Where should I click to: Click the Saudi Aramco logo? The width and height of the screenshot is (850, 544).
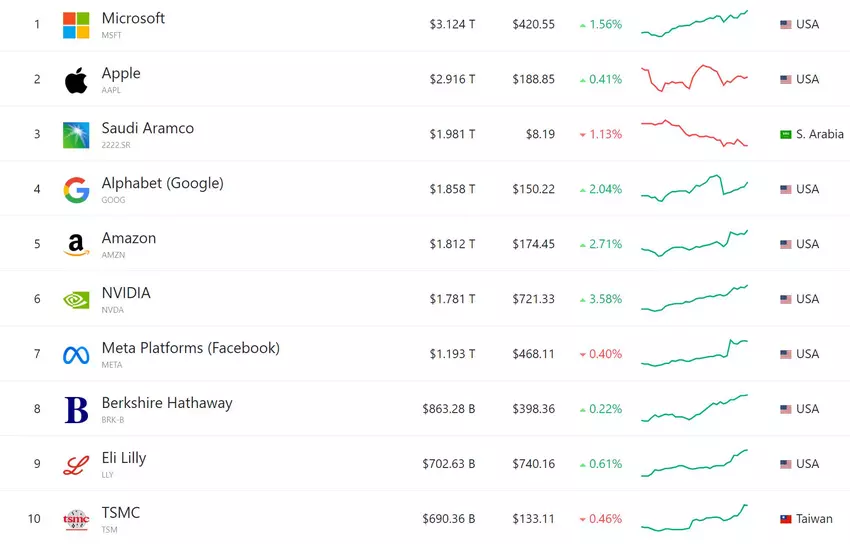[x=76, y=135]
